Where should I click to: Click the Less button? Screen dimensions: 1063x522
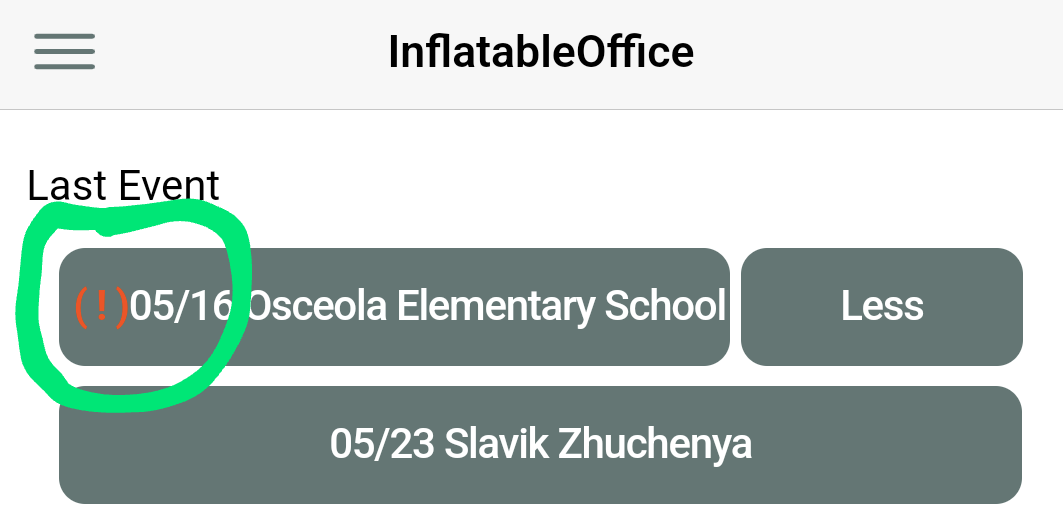point(881,307)
